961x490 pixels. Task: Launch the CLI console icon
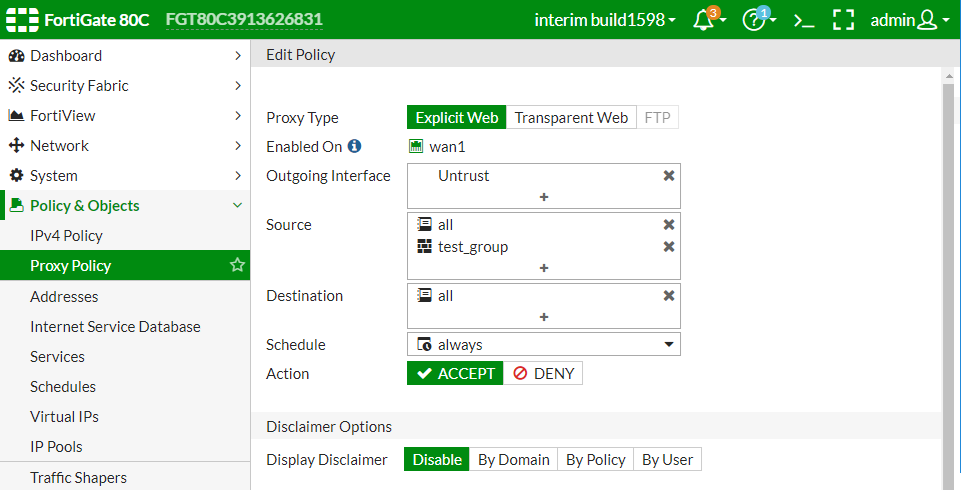(803, 20)
